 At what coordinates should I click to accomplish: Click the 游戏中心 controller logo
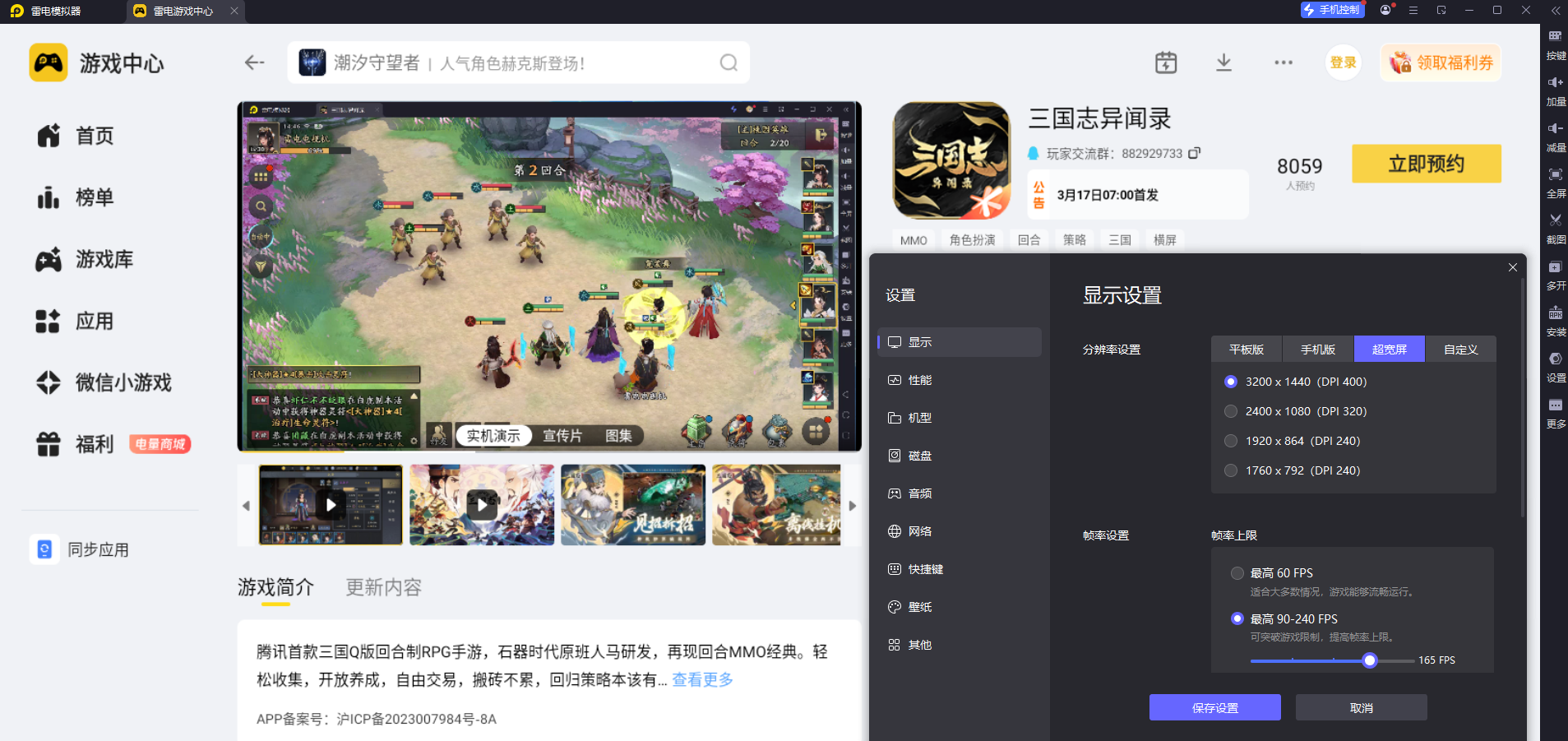tap(49, 63)
